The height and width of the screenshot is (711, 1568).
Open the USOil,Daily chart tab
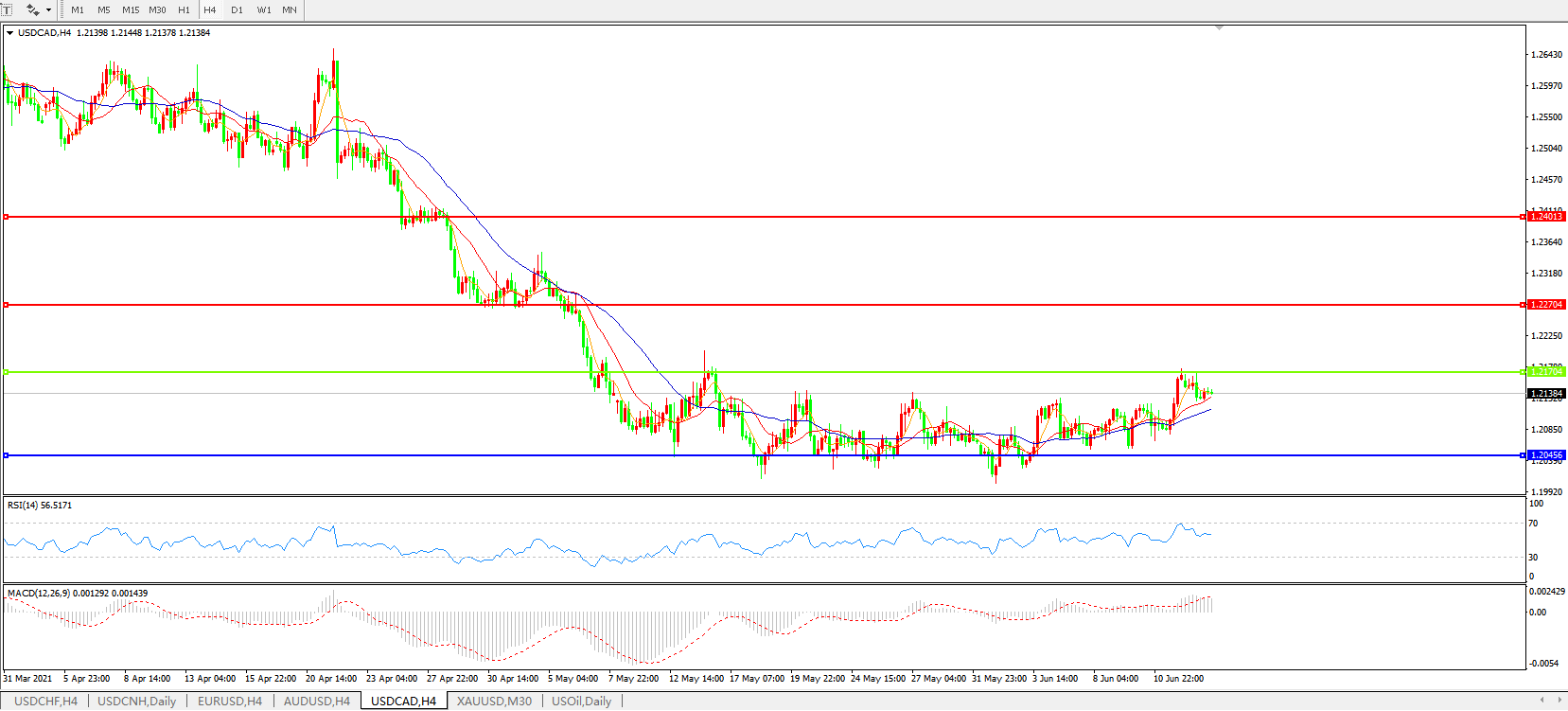point(581,702)
